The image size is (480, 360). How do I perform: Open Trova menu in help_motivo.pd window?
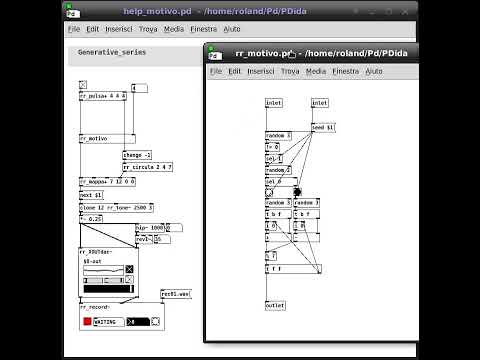pos(148,29)
